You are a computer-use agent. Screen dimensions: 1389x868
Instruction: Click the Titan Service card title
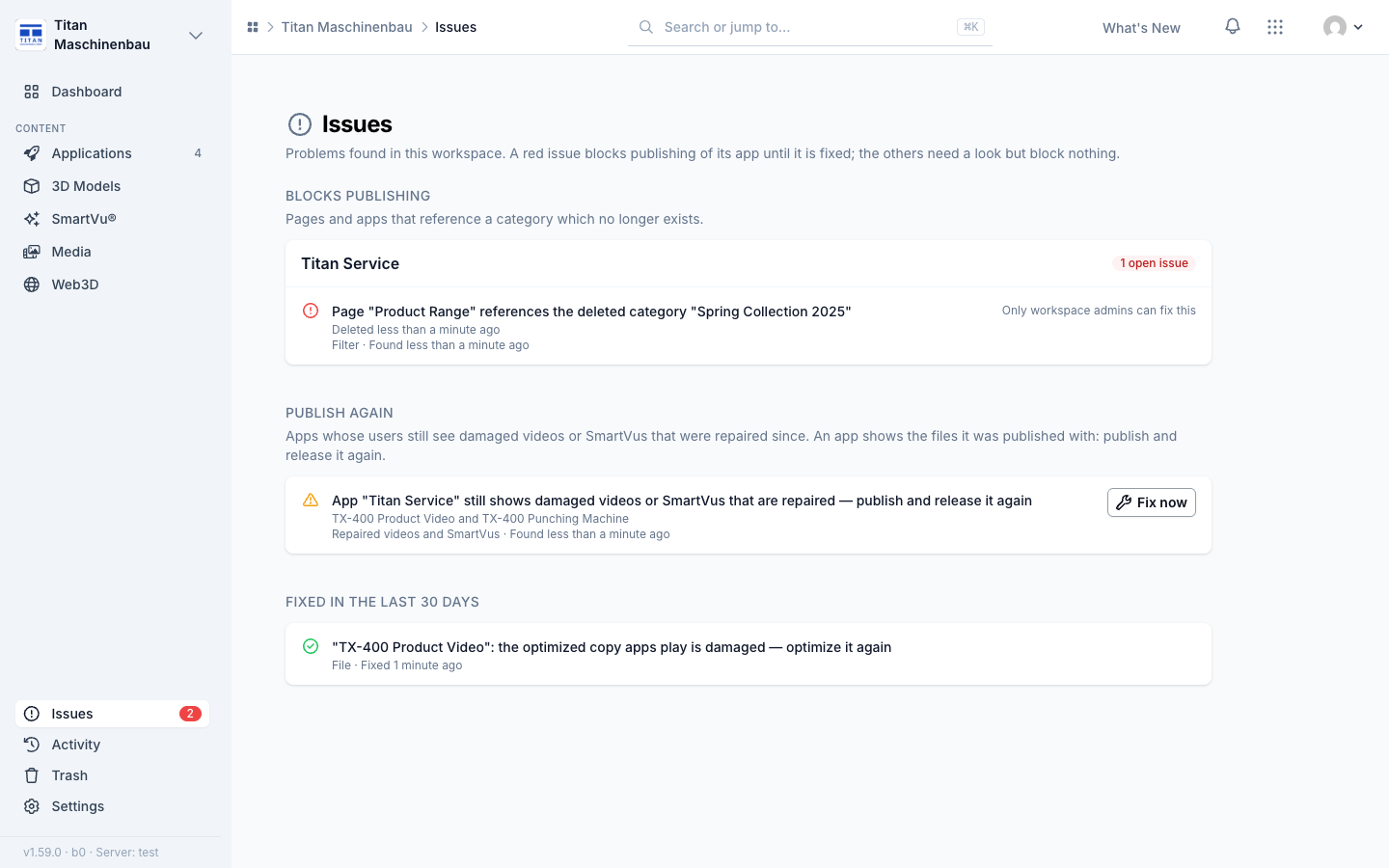[350, 263]
